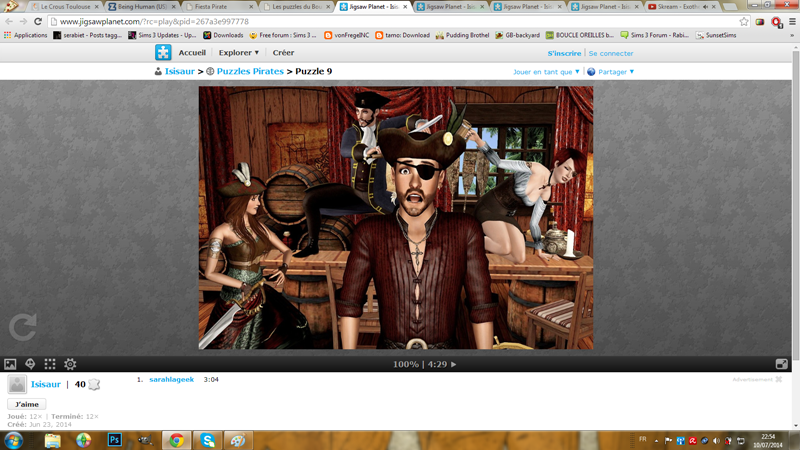Viewport: 800px width, 450px height.
Task: Resume the timer play arrow
Action: 454,364
